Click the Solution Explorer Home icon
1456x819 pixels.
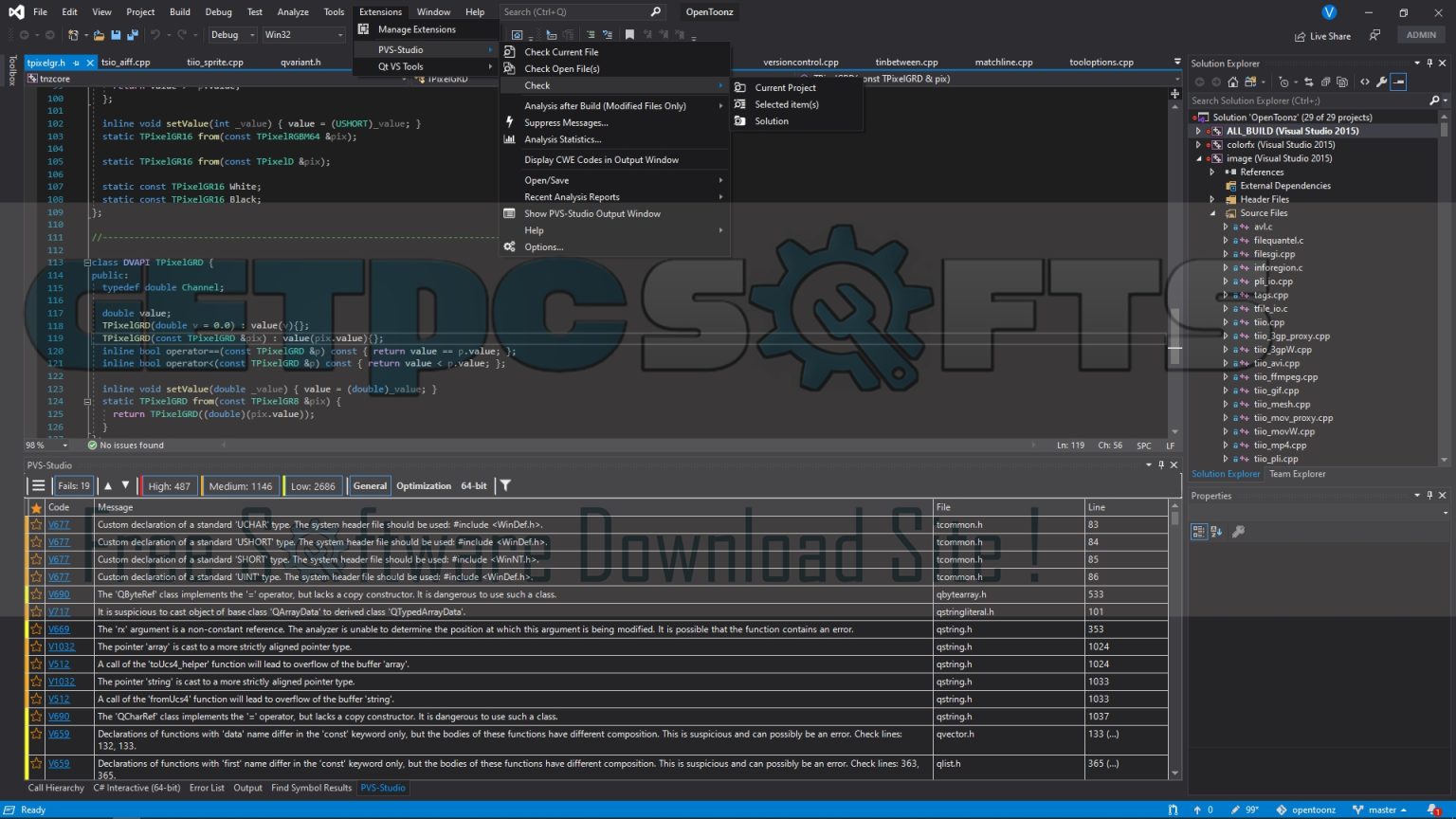1232,82
